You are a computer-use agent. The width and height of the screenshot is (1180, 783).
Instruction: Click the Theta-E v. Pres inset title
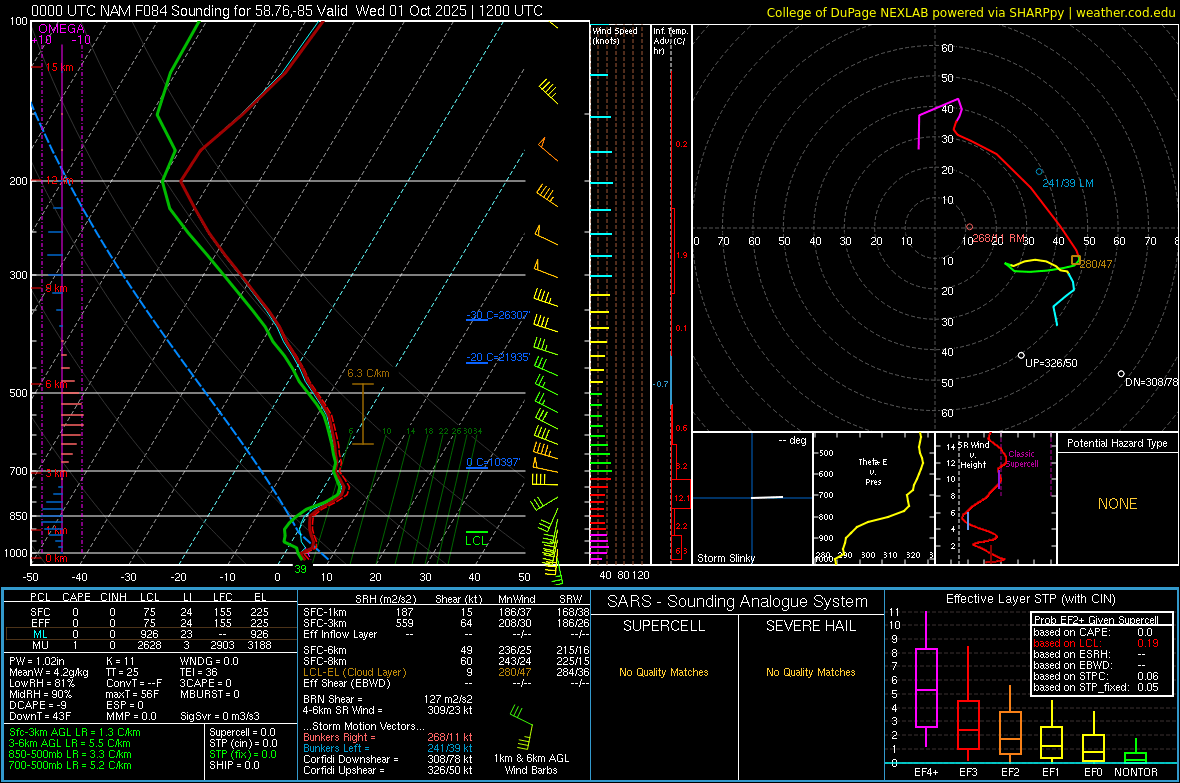coord(873,471)
